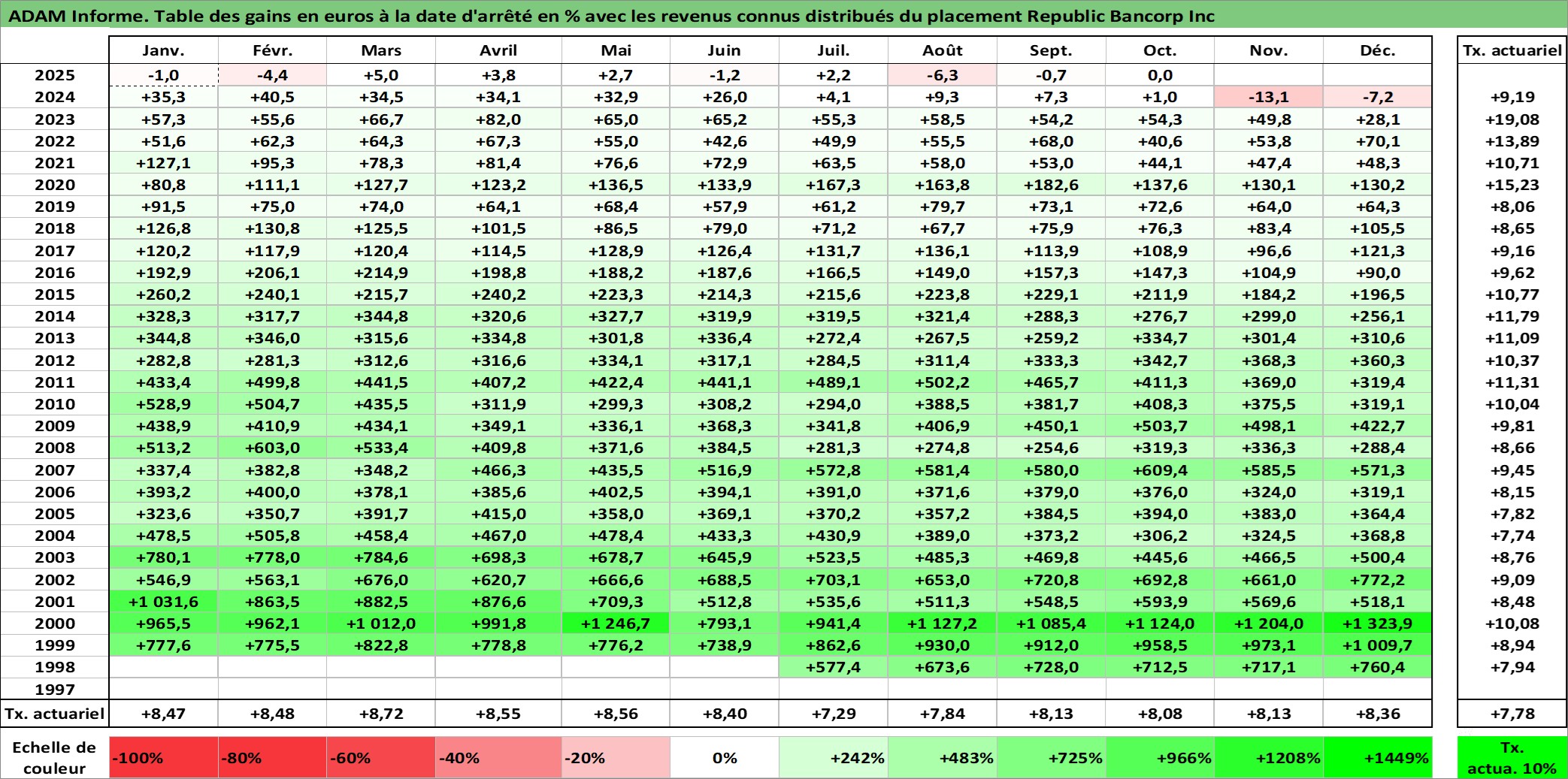Select the +242% light green swatch

point(834,757)
